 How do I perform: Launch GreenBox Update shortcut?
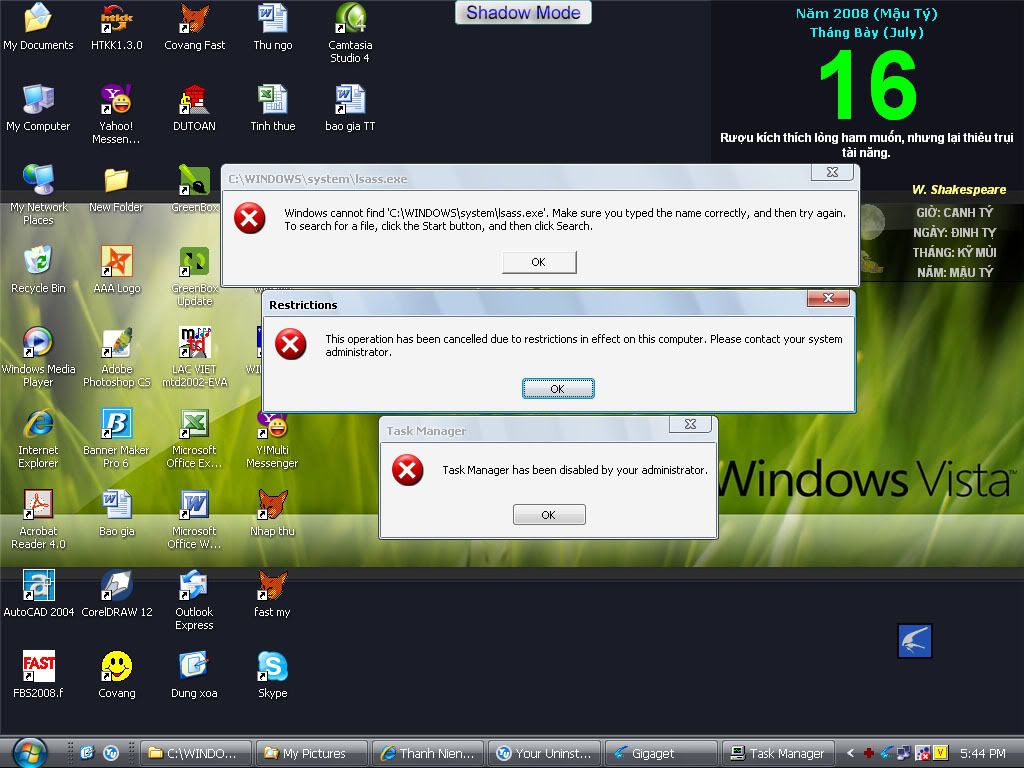pos(194,276)
